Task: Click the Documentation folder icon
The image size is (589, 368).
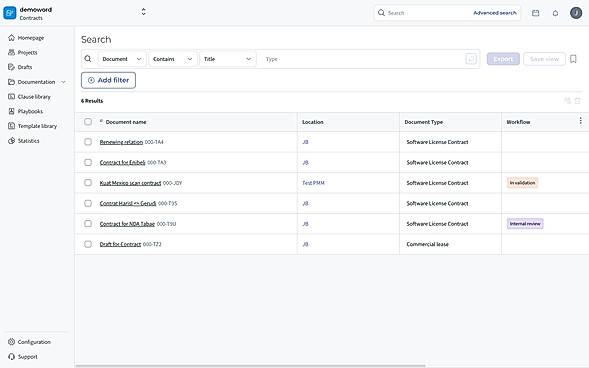Action: pyautogui.click(x=11, y=81)
